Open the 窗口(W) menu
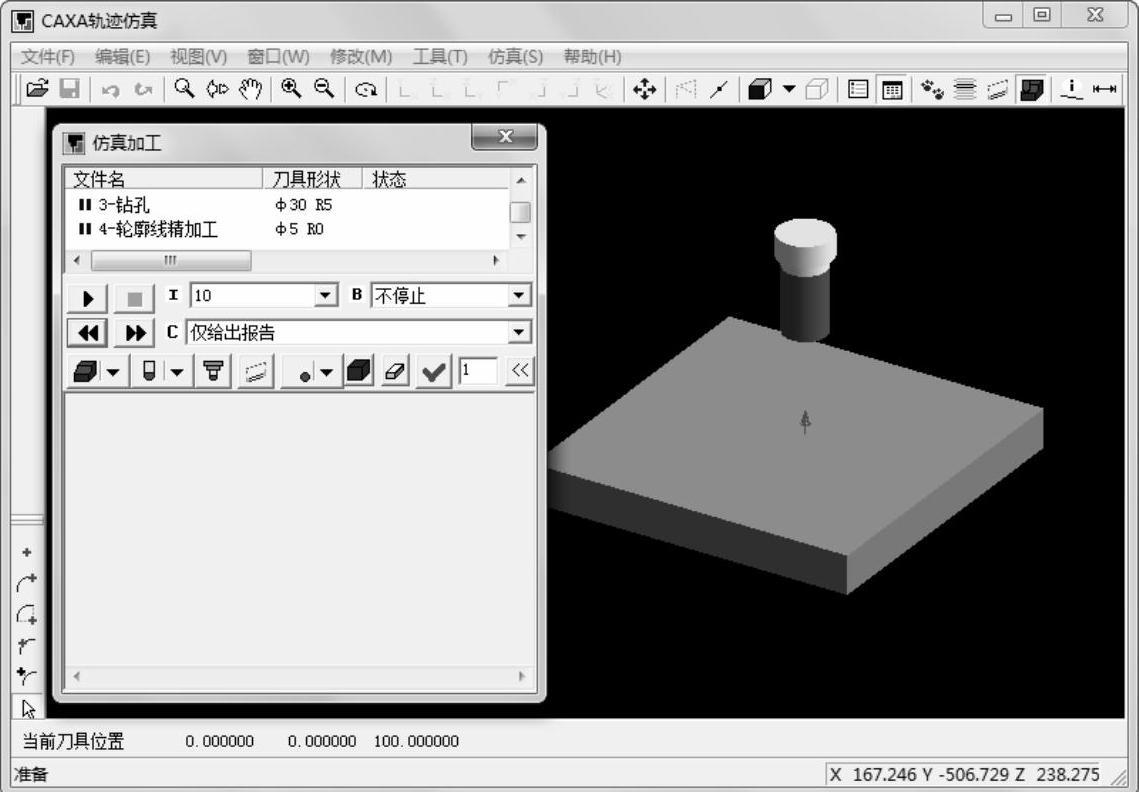Screen dimensions: 1139x792 coord(277,57)
